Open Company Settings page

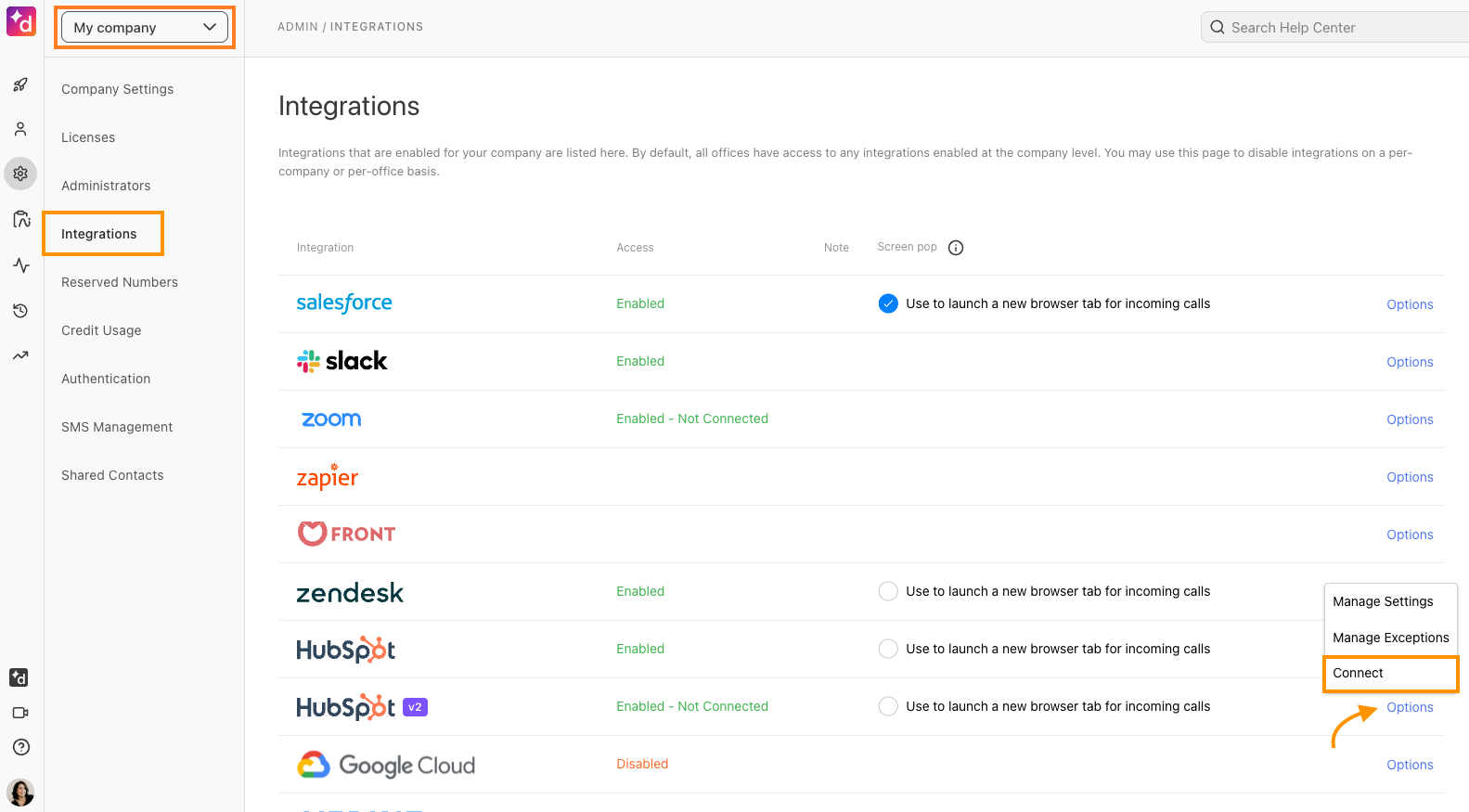point(118,89)
